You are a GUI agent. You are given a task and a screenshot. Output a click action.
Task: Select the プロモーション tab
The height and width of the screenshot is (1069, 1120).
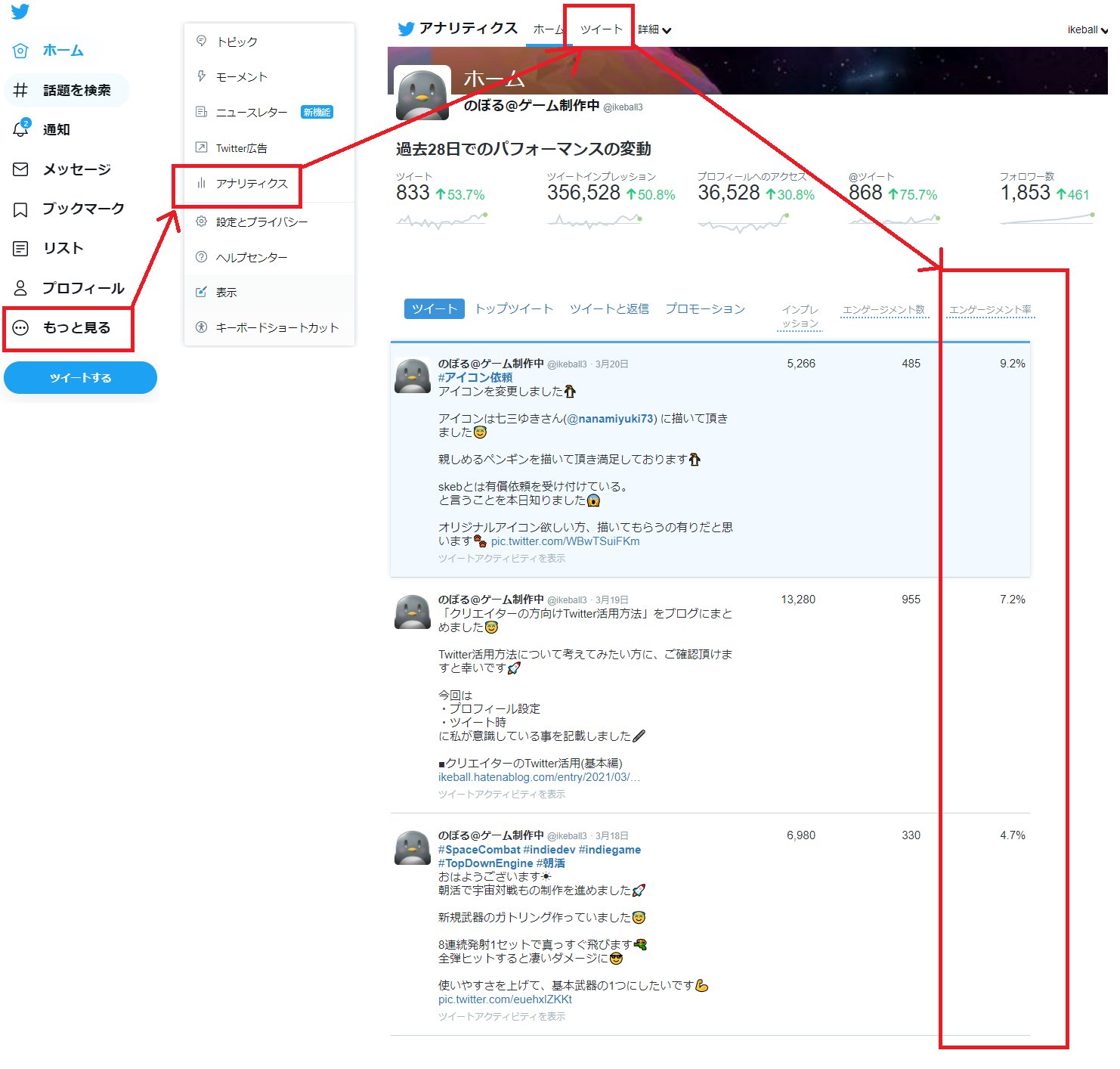tap(705, 308)
